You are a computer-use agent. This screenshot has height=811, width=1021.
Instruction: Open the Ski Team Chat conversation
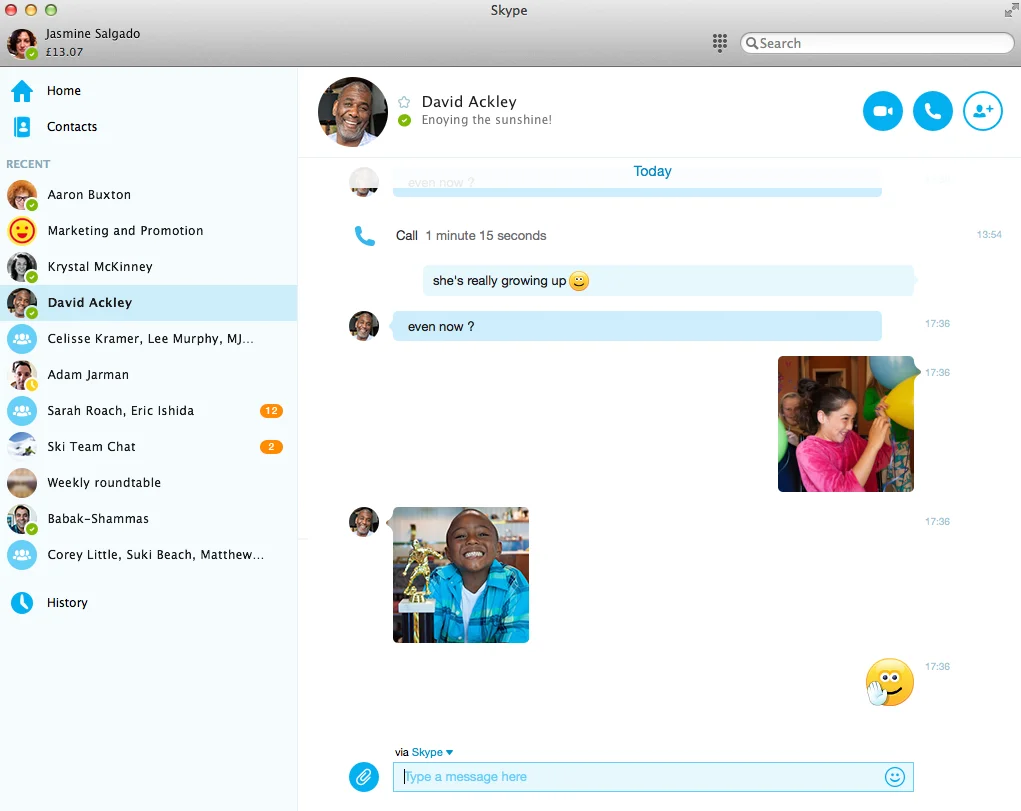(91, 447)
